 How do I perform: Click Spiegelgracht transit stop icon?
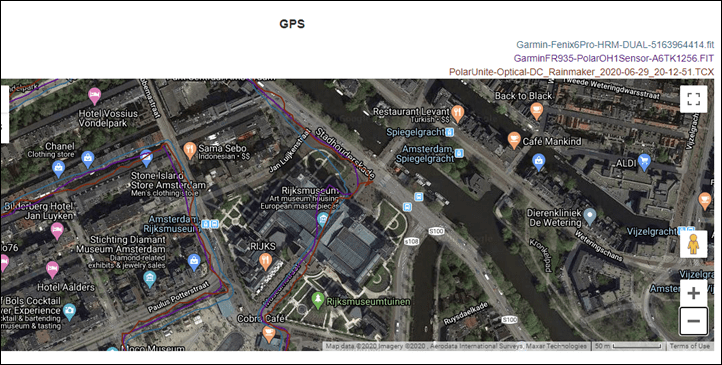(x=450, y=133)
